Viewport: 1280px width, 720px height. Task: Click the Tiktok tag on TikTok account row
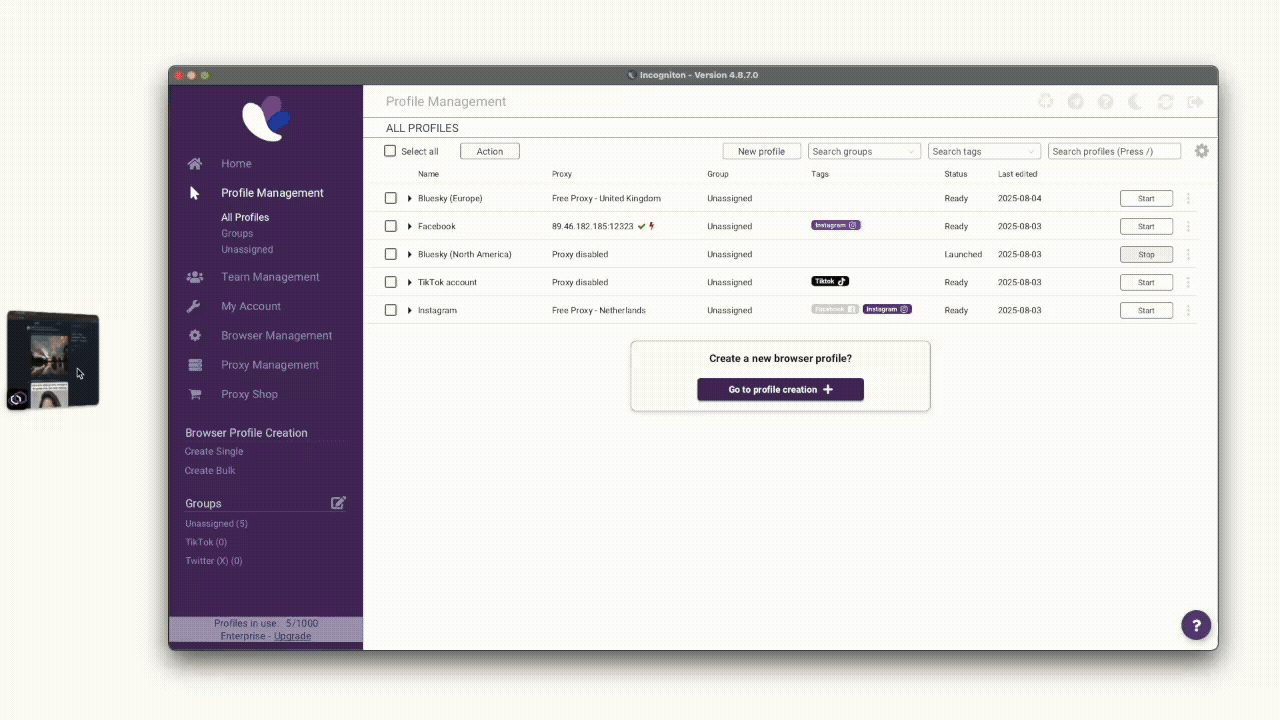(830, 281)
